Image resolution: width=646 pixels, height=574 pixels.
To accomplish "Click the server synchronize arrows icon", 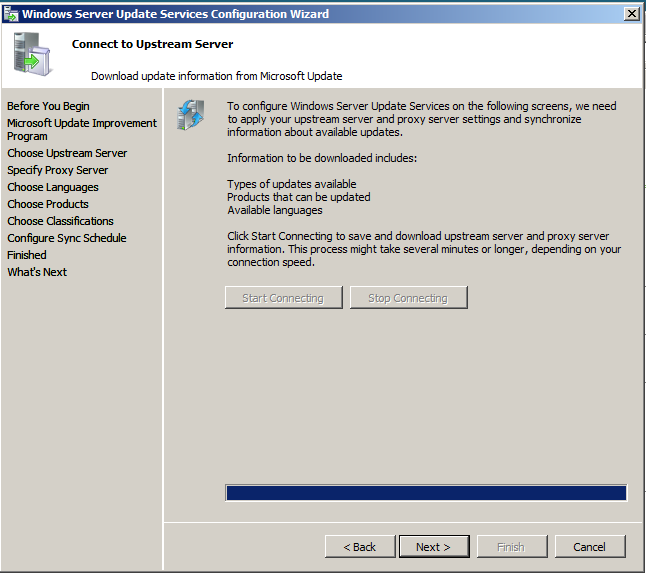I will pos(191,115).
